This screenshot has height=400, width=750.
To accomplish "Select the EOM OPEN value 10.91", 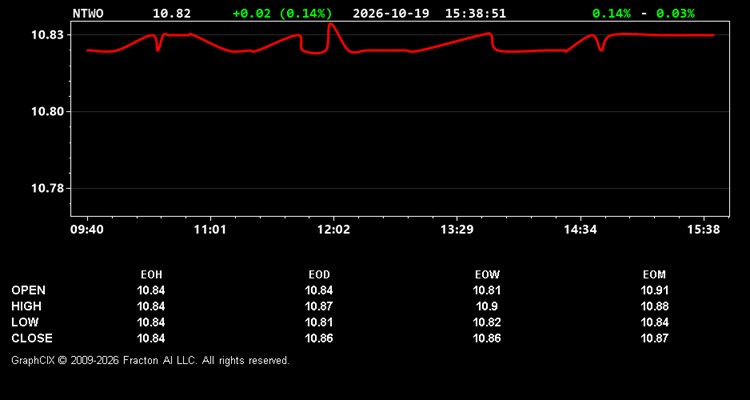I will (654, 290).
